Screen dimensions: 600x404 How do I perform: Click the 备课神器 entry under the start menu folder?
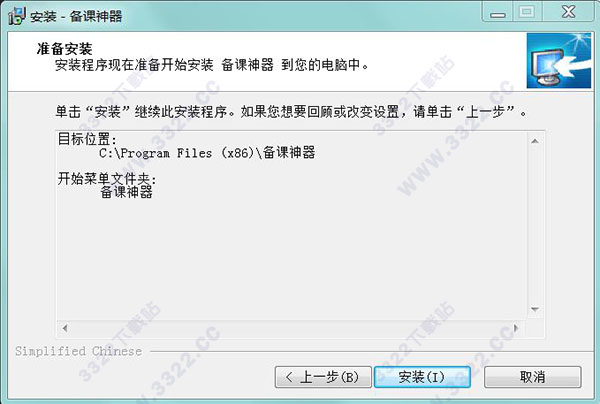point(126,192)
